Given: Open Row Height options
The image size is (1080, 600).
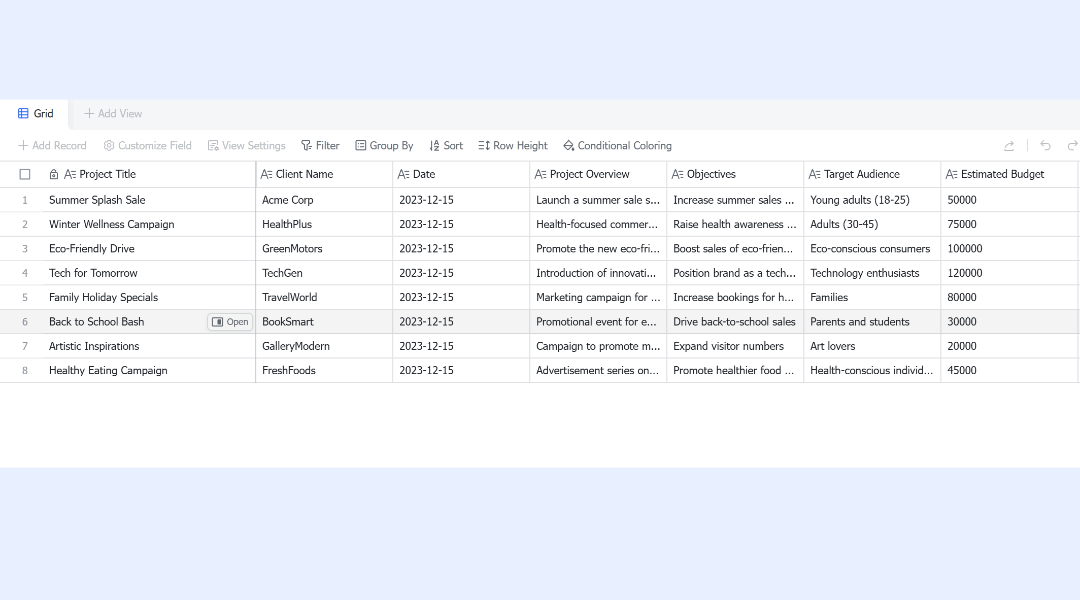Looking at the screenshot, I should pos(513,145).
